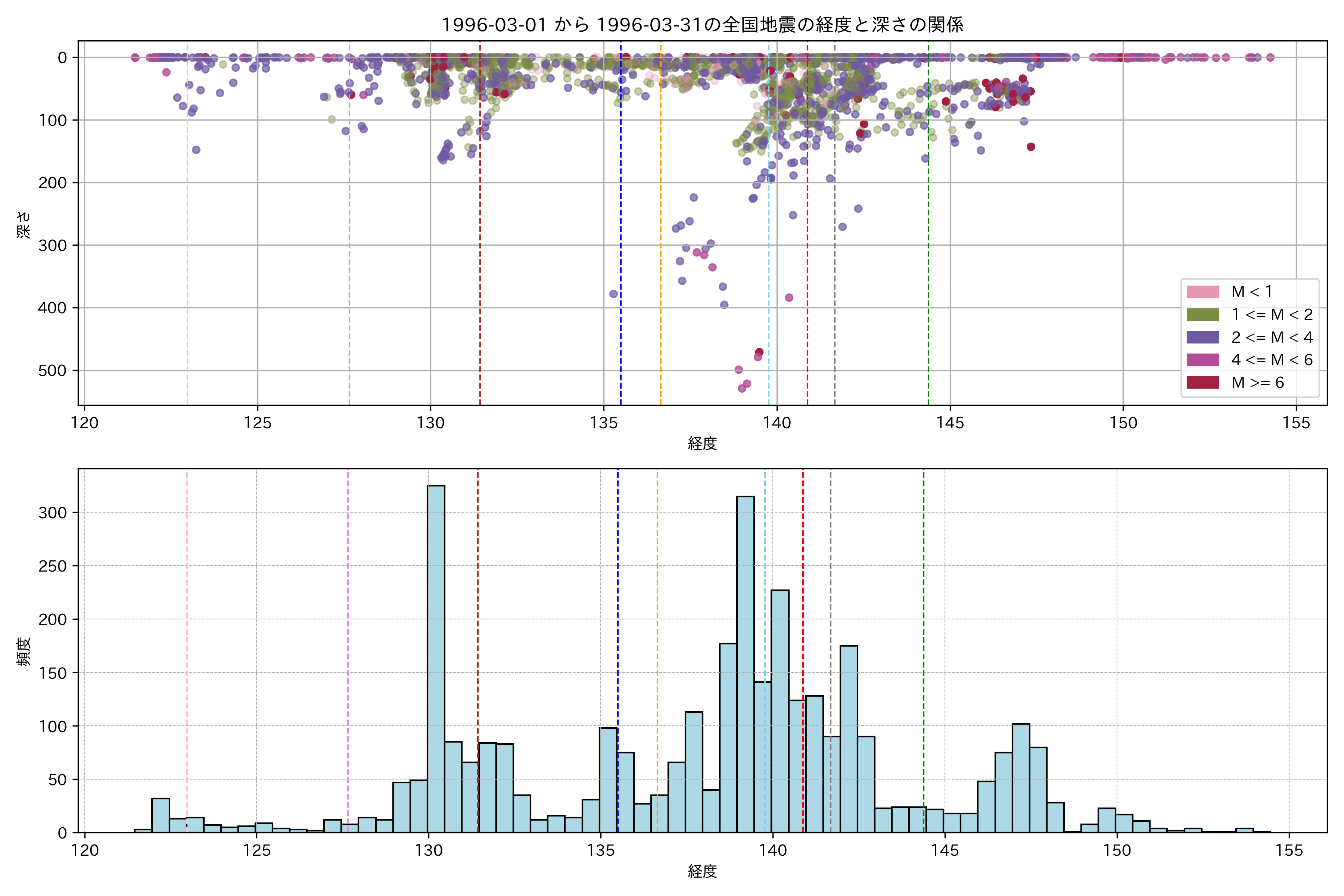Click the '500' tick label on the depth axis
The image size is (1344, 896).
coord(53,370)
